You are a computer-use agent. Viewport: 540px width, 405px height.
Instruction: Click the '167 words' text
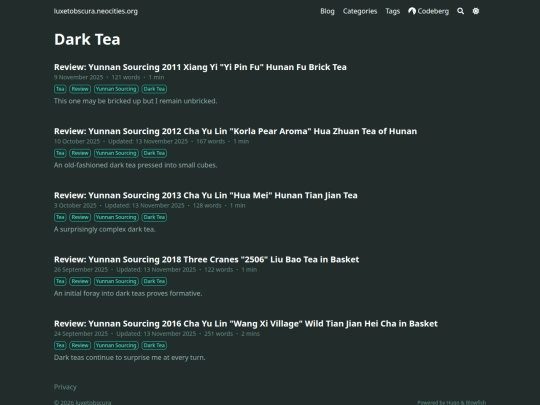[210, 142]
